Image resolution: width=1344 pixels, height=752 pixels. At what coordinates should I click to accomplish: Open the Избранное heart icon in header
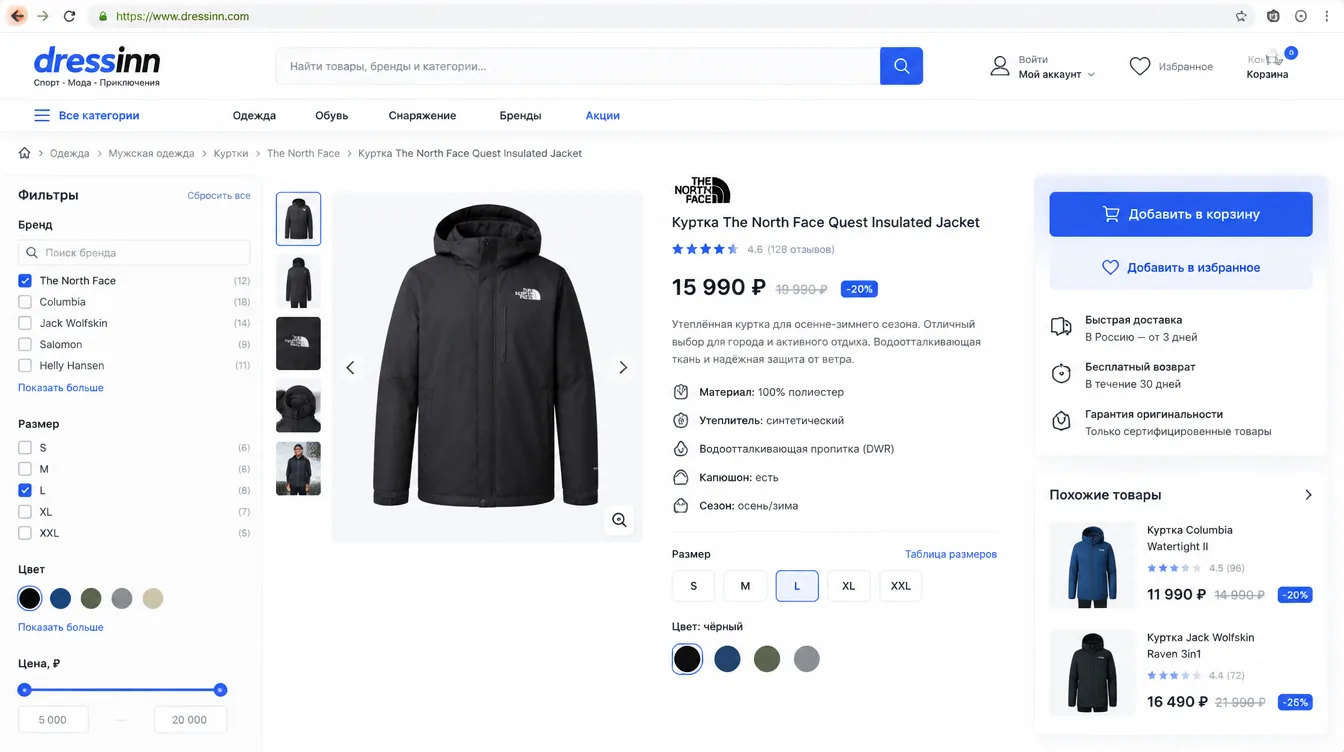[x=1140, y=66]
